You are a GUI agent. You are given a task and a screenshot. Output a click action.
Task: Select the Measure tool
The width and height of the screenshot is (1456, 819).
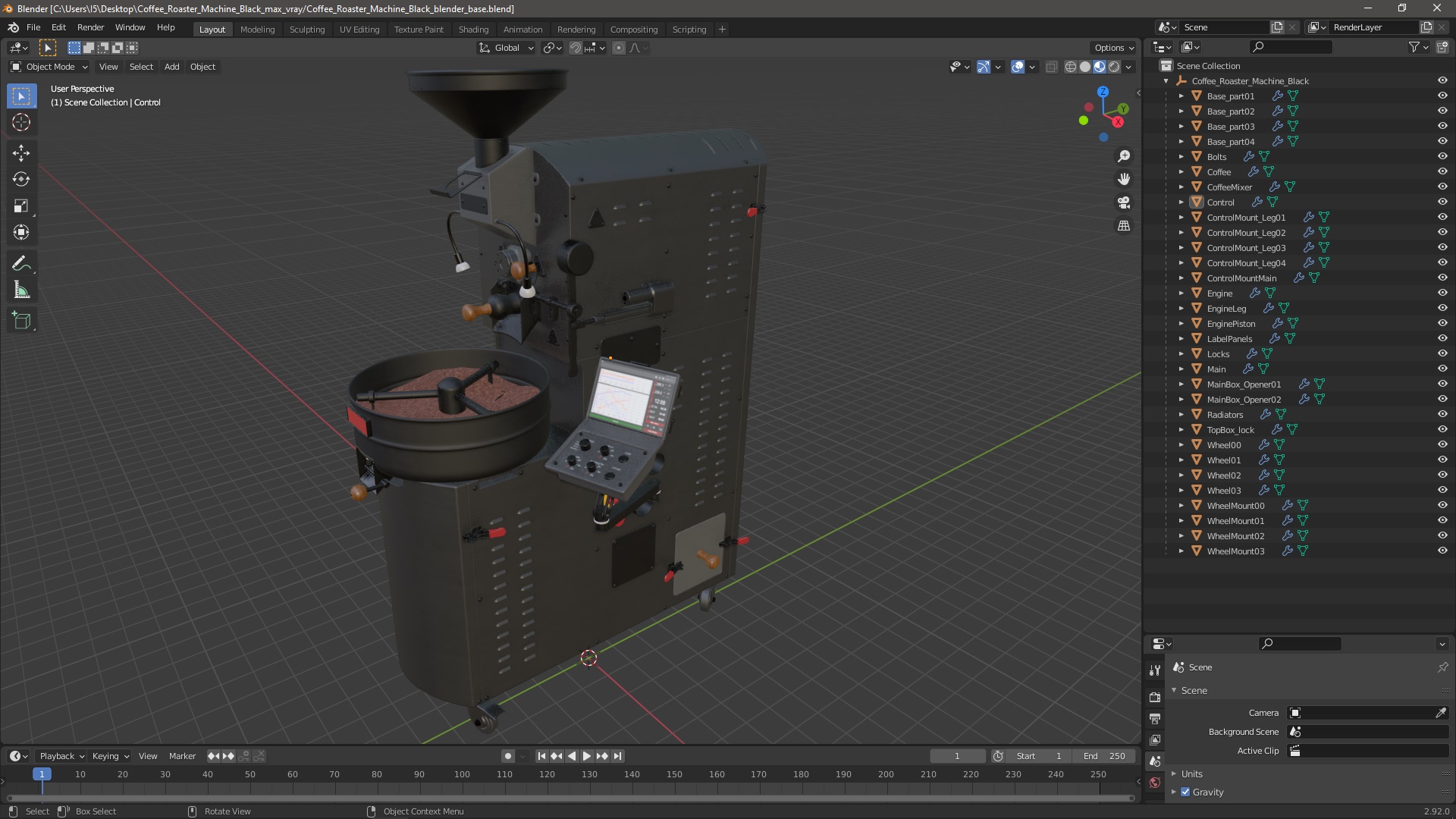21,290
